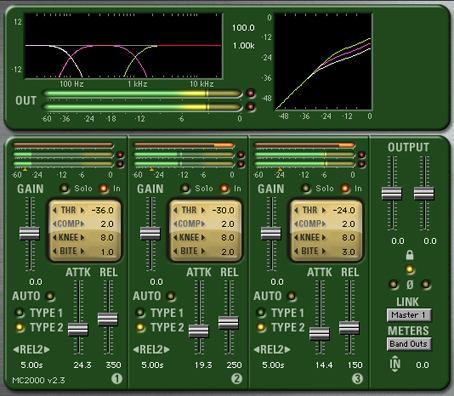
Task: Click left OUTPUT fader handle
Action: pyautogui.click(x=392, y=194)
